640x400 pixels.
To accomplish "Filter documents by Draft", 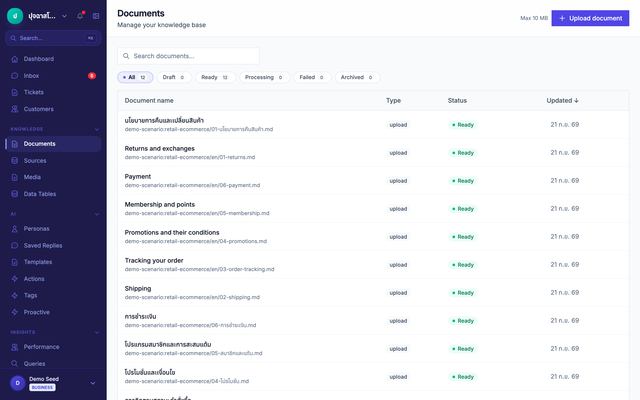I will point(174,77).
